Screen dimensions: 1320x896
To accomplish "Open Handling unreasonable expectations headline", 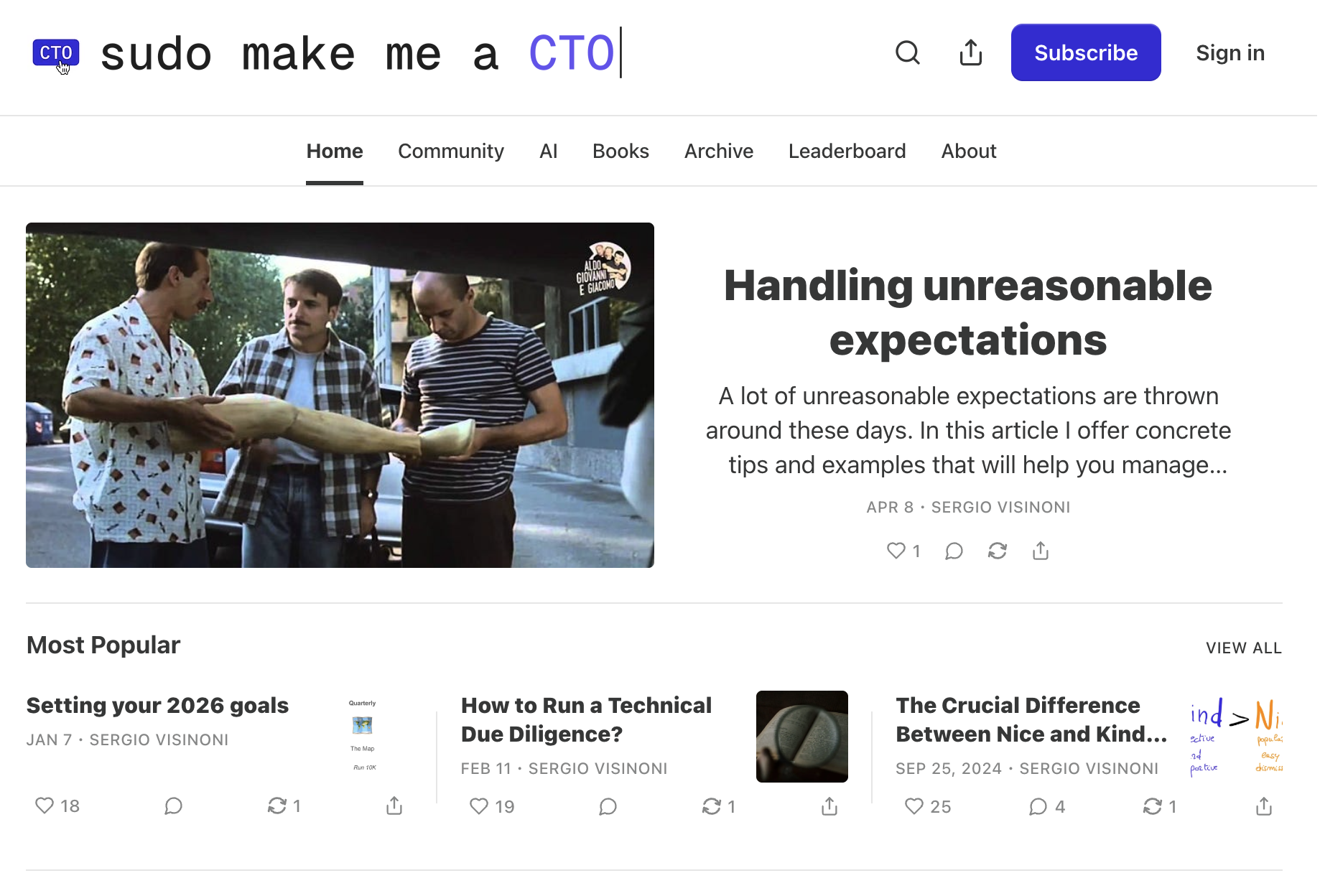I will click(x=968, y=312).
